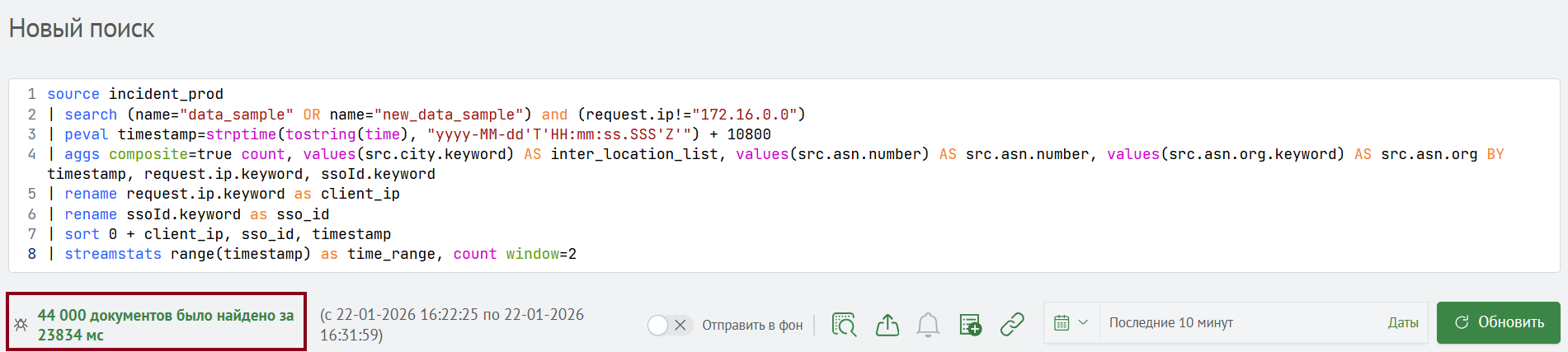Click the 'Новый поиск' heading
This screenshot has height=352, width=1568.
point(82,29)
